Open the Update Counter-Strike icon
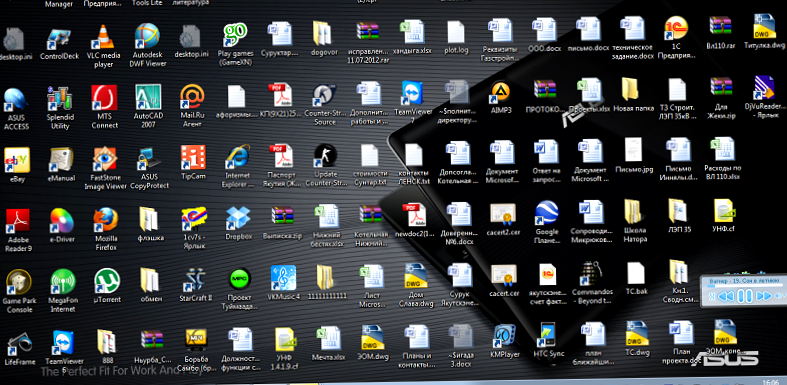Viewport: 787px width, 385px height. (325, 166)
